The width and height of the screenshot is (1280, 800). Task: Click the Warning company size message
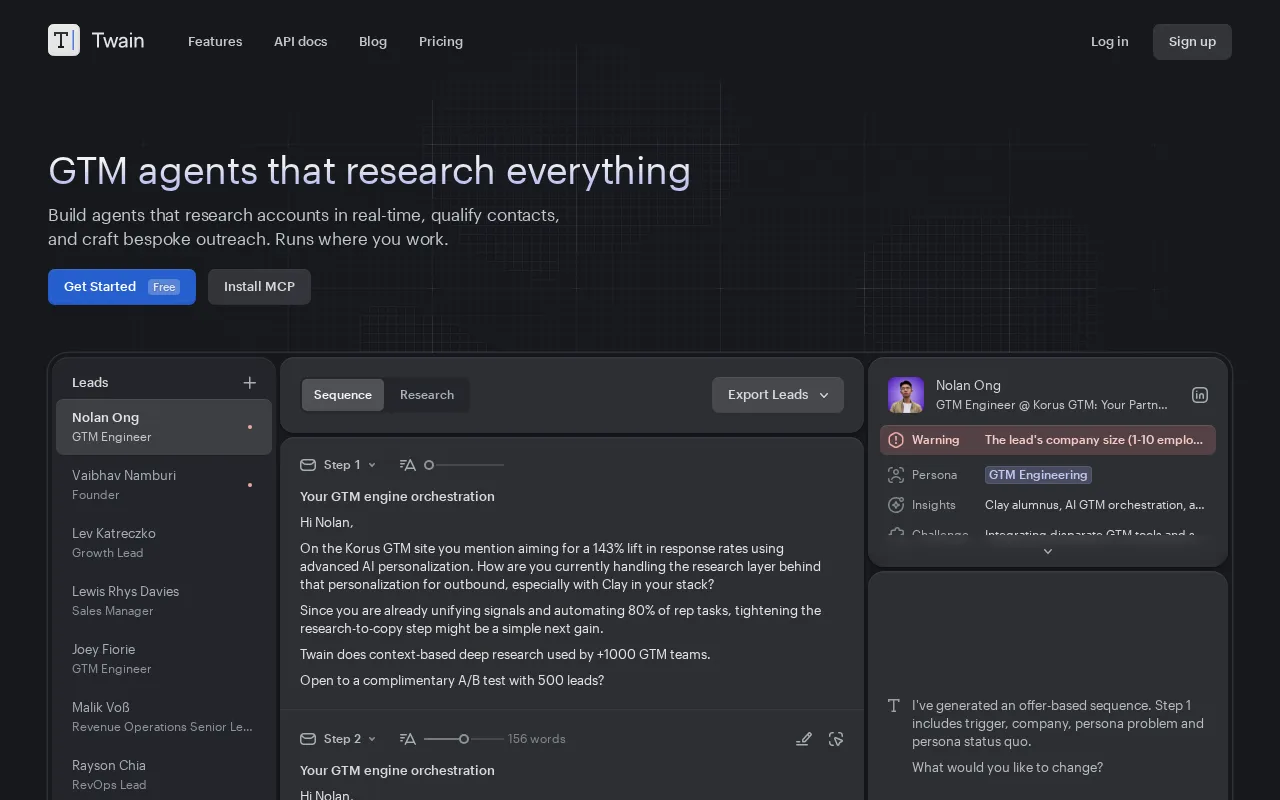1096,440
